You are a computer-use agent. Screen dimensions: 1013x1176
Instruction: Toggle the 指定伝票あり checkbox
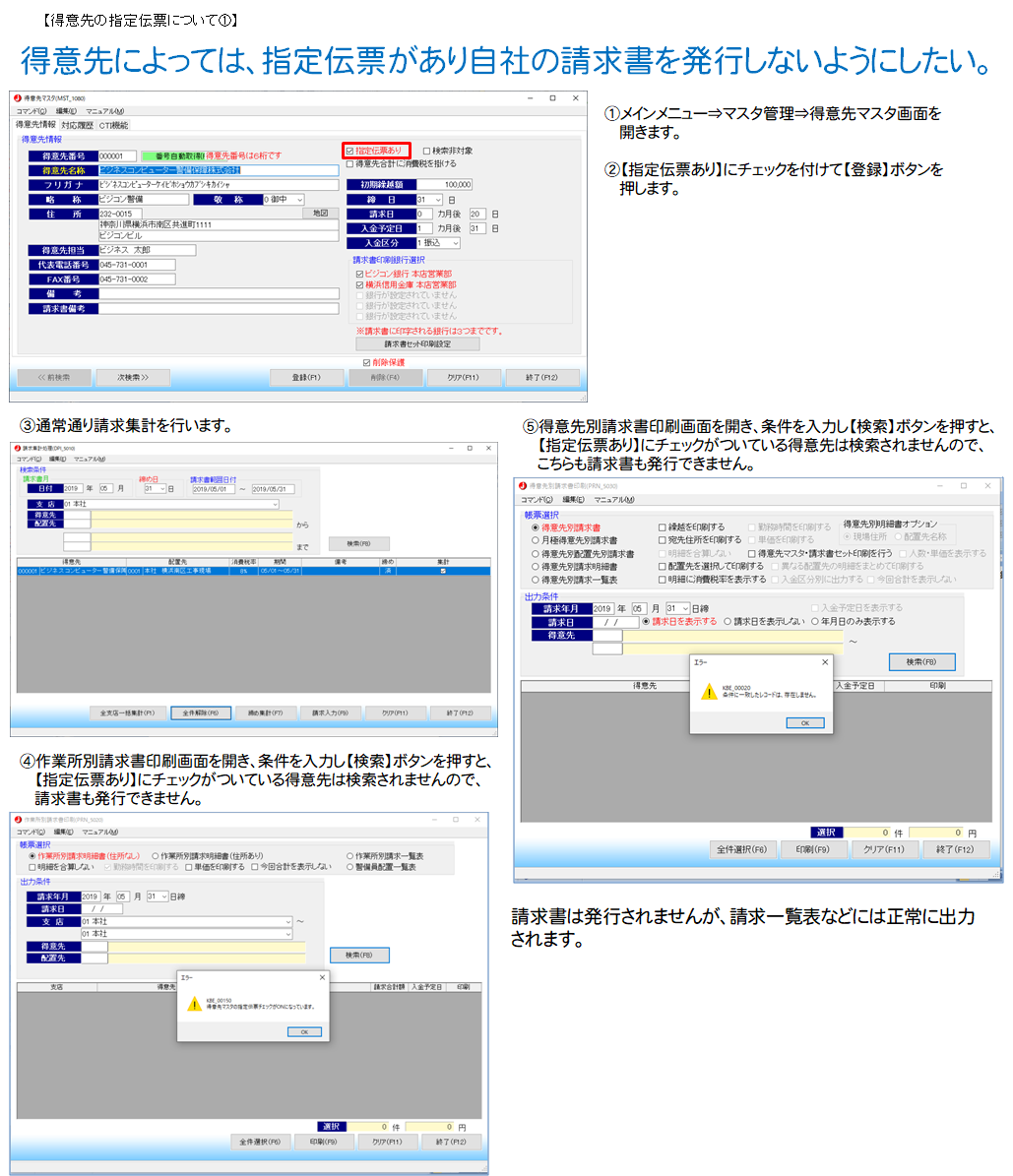350,151
